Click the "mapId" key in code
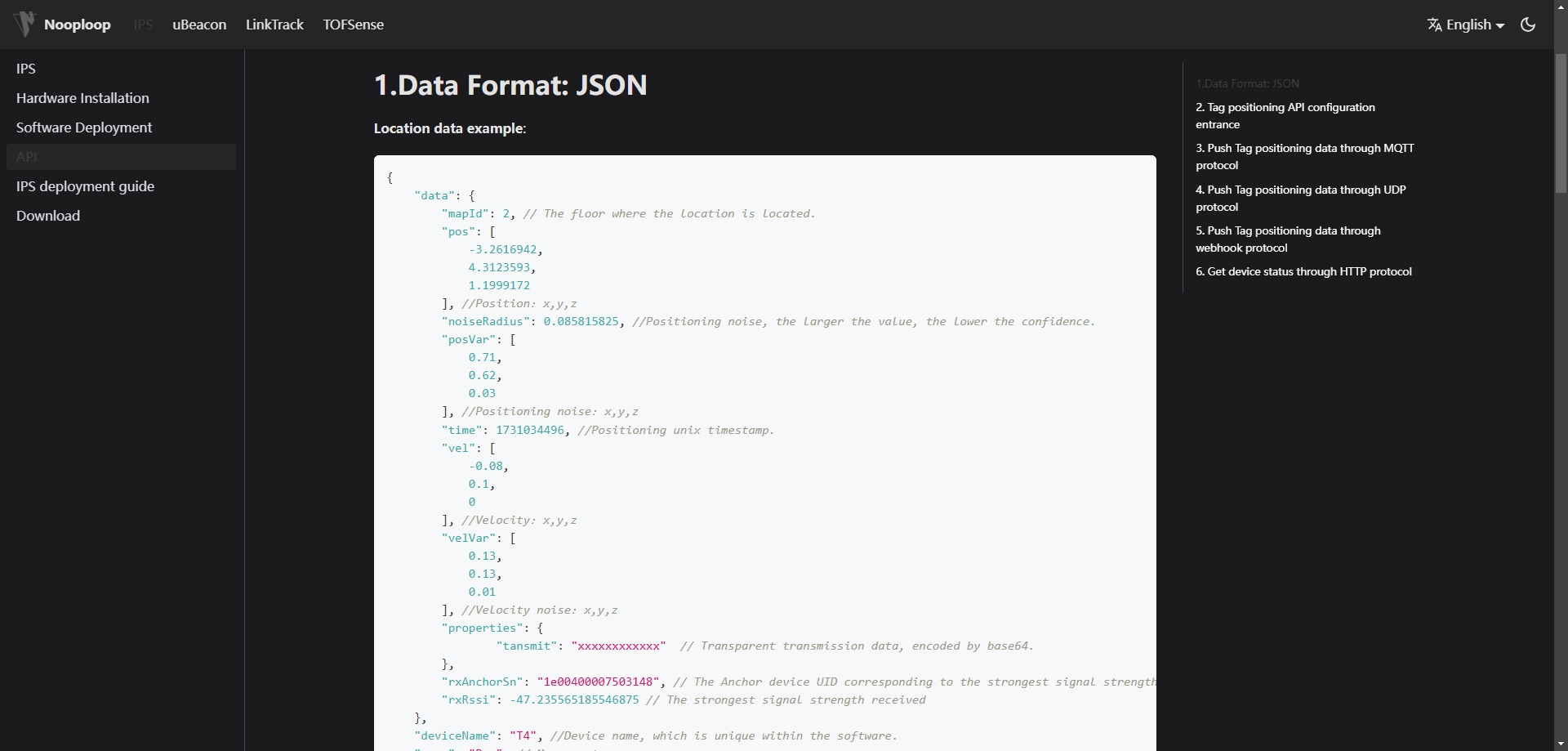The height and width of the screenshot is (751, 1568). pos(465,213)
